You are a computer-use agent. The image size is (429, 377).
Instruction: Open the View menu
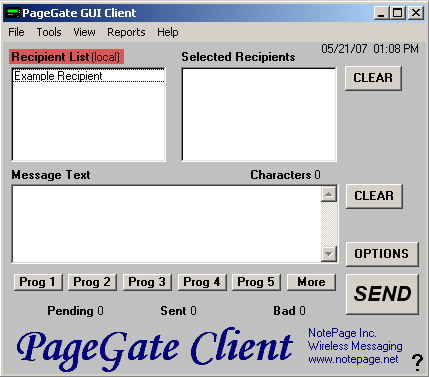[84, 32]
